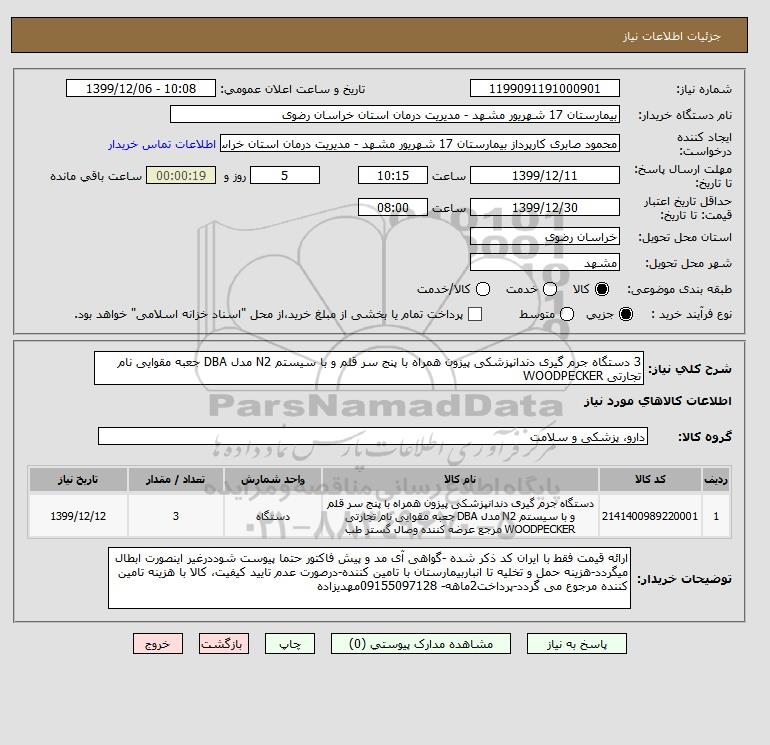This screenshot has width=770, height=745.
Task: Click the response deadline date 1399/12/11
Action: 545,175
